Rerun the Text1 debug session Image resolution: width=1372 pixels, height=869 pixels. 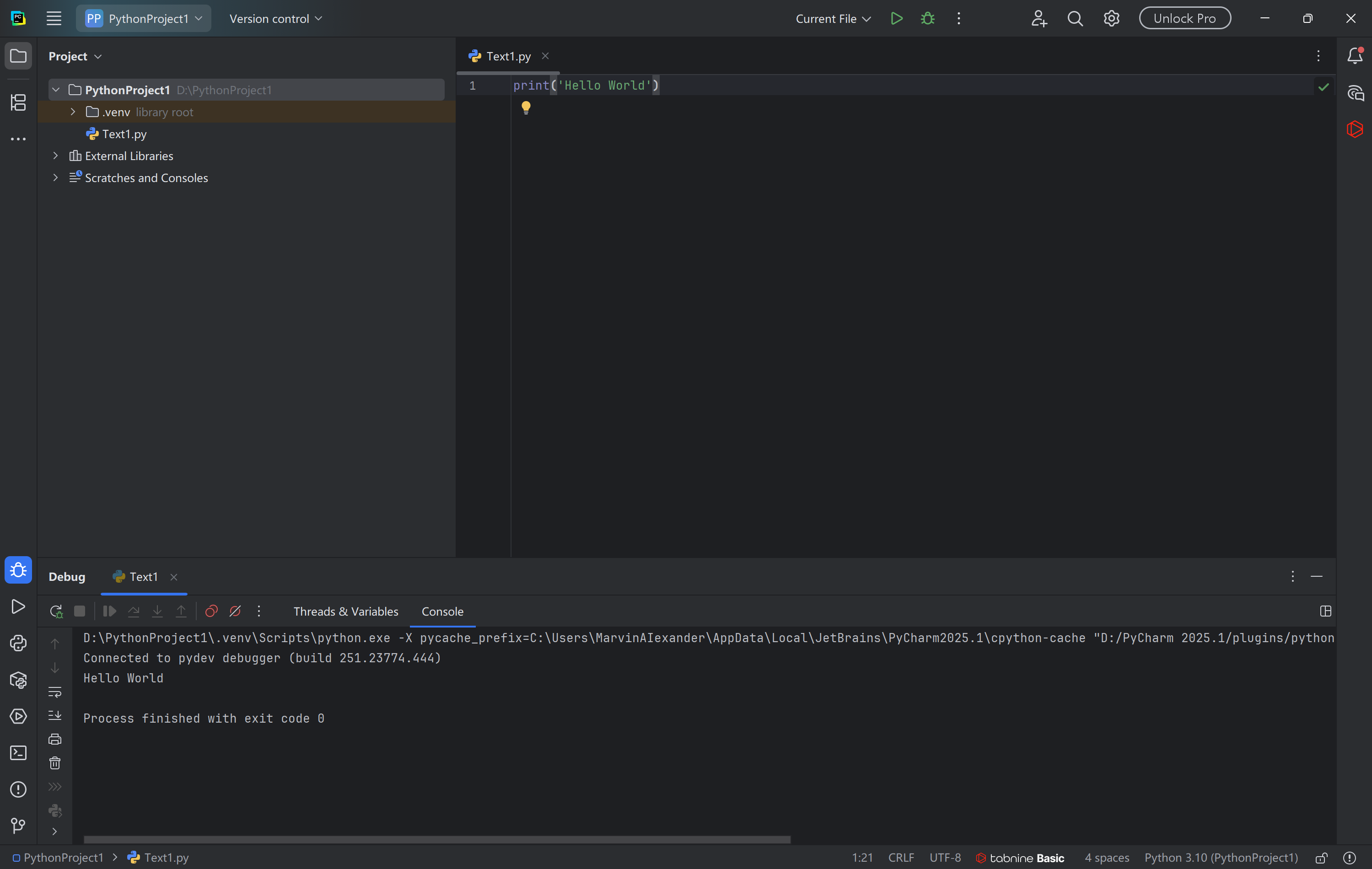point(56,611)
